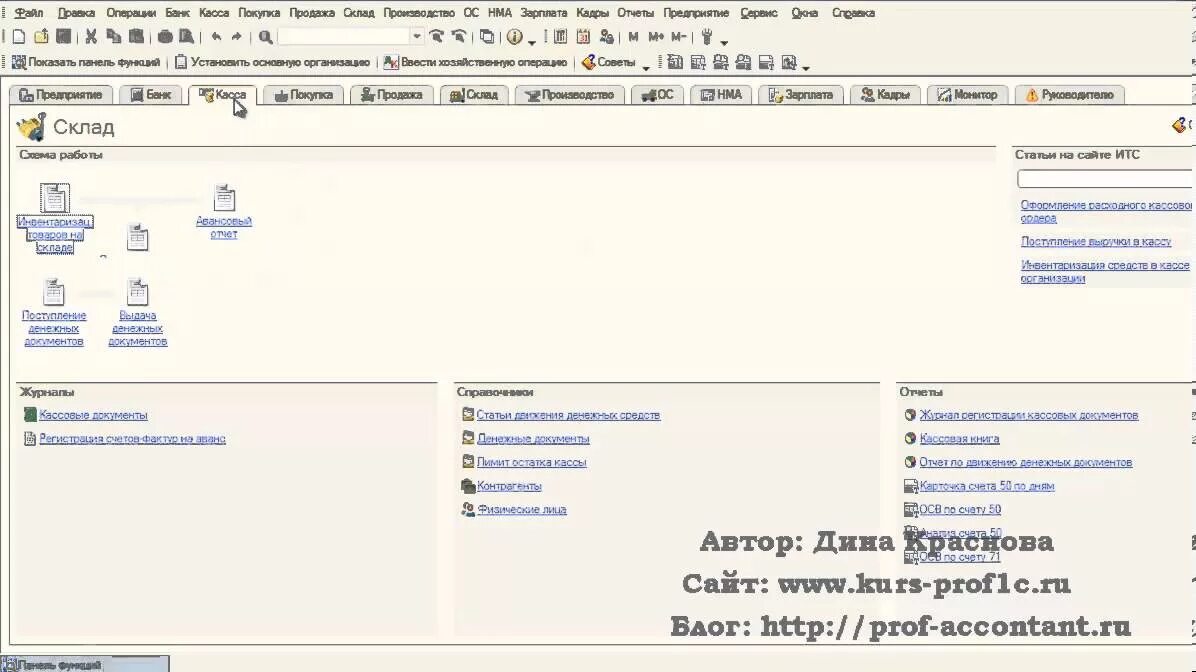The width and height of the screenshot is (1196, 672).
Task: Open the Справка menu
Action: point(853,13)
